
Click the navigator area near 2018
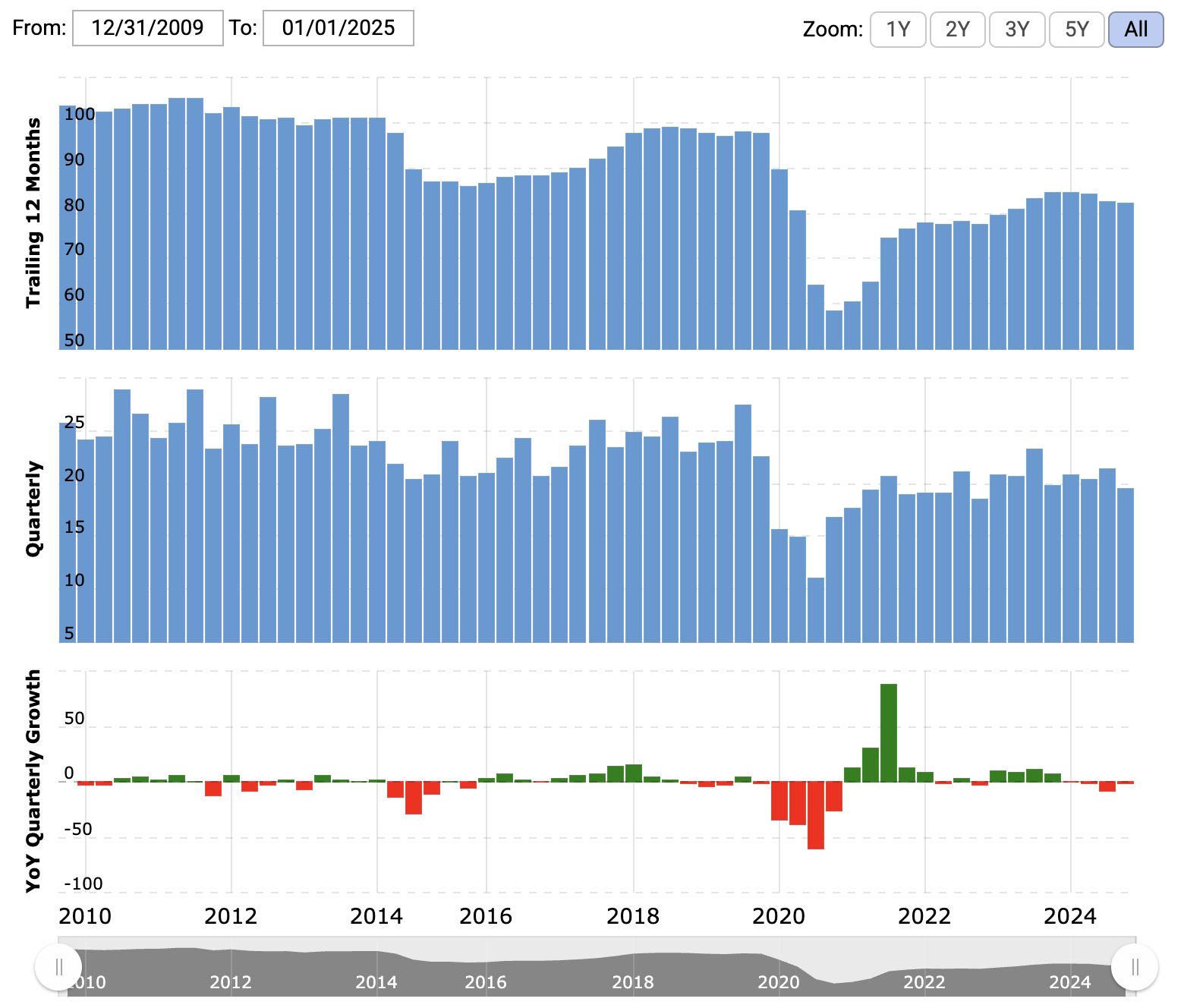[633, 968]
